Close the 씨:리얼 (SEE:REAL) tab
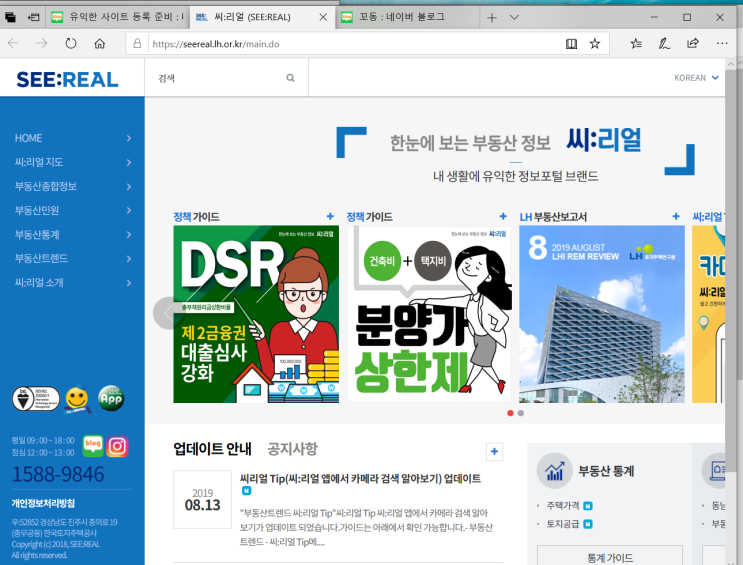This screenshot has width=743, height=565. pyautogui.click(x=323, y=18)
